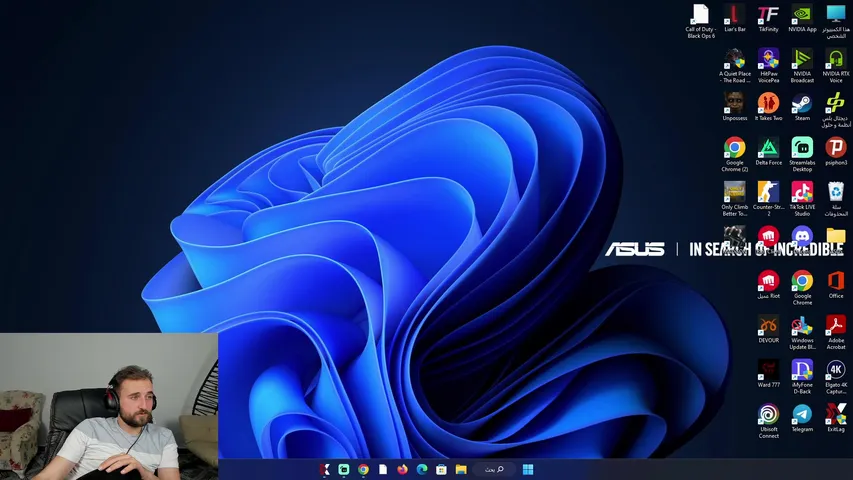Image resolution: width=853 pixels, height=480 pixels.
Task: Launch Windows Update Blocker
Action: click(x=802, y=332)
